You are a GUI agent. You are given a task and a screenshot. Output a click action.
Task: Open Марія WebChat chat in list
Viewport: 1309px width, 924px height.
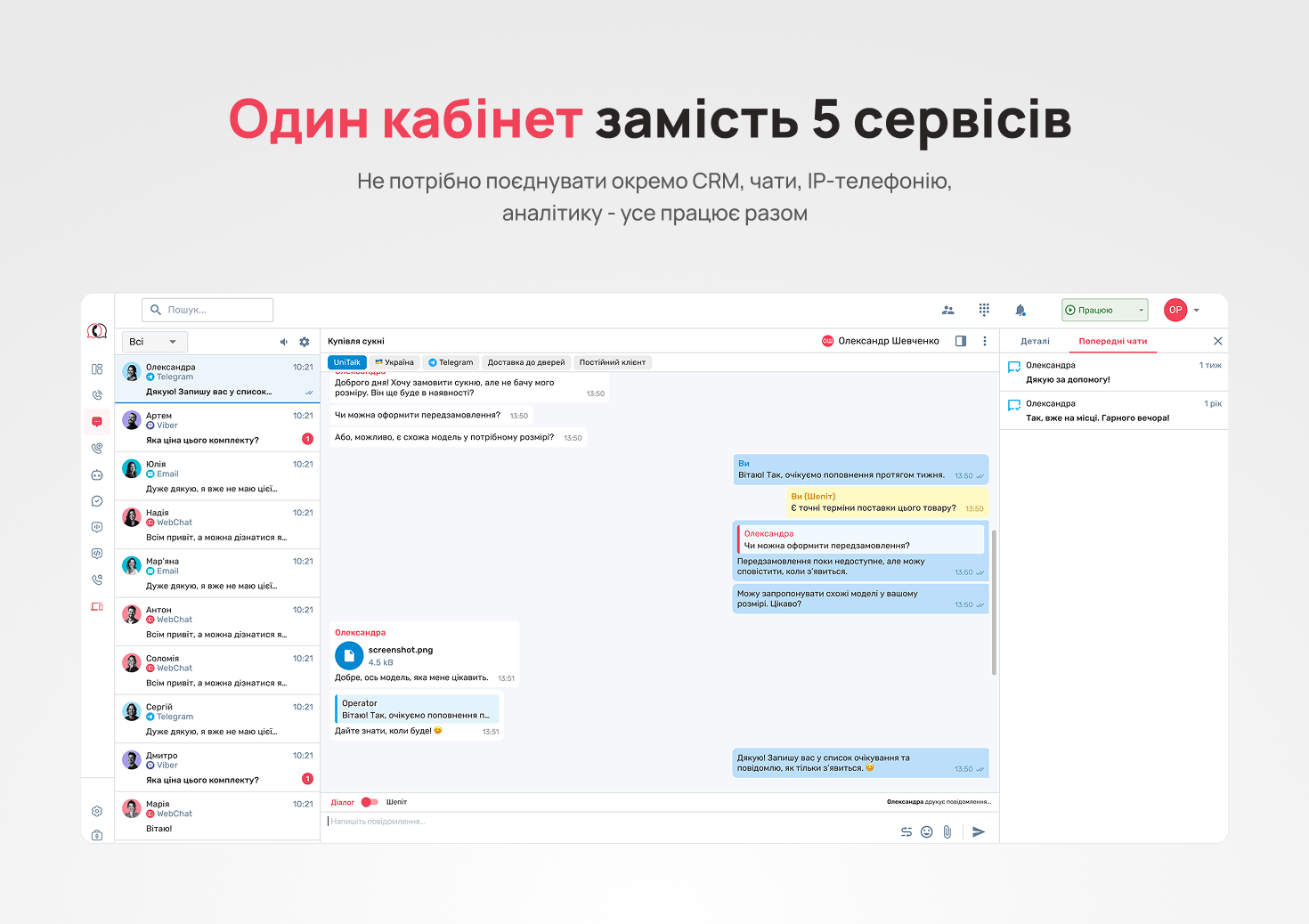coord(217,816)
